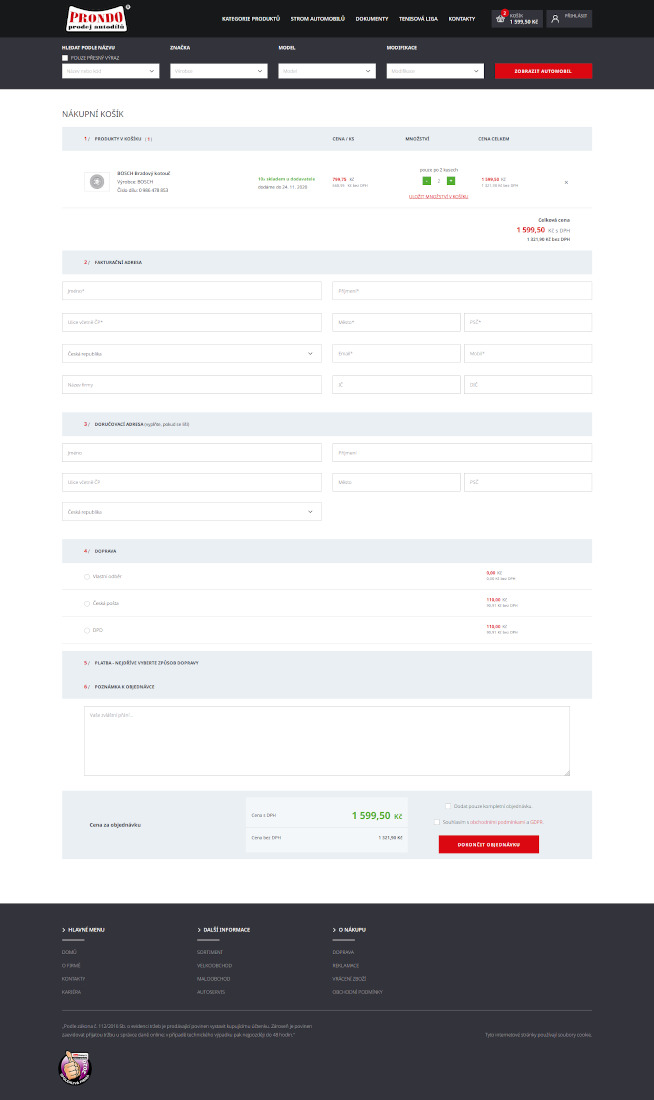The image size is (654, 1100).
Task: Click the user login icon
Action: [x=555, y=19]
